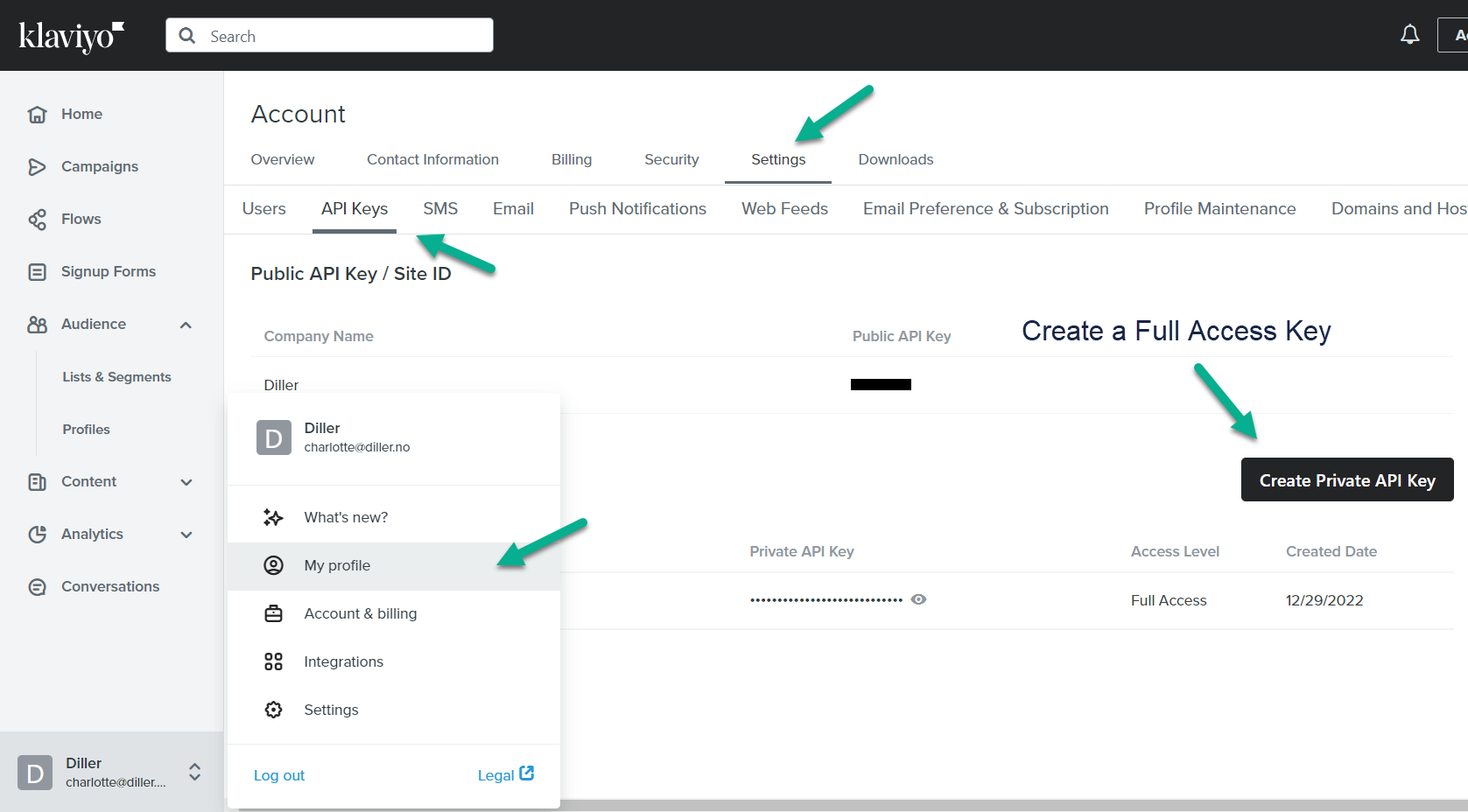Click the Create Private API Key button
The width and height of the screenshot is (1468, 812).
pos(1346,479)
